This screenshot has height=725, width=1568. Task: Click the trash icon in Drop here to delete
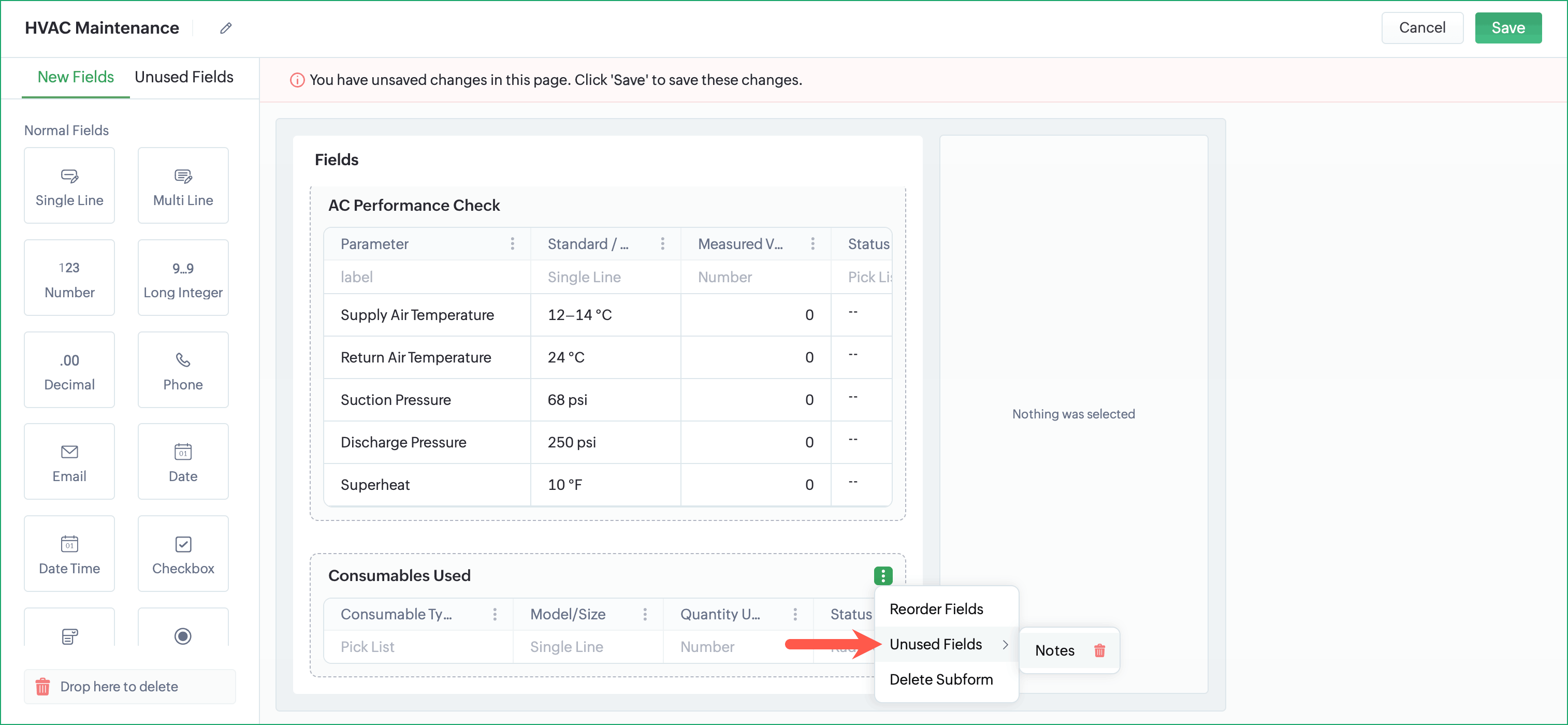(x=42, y=687)
